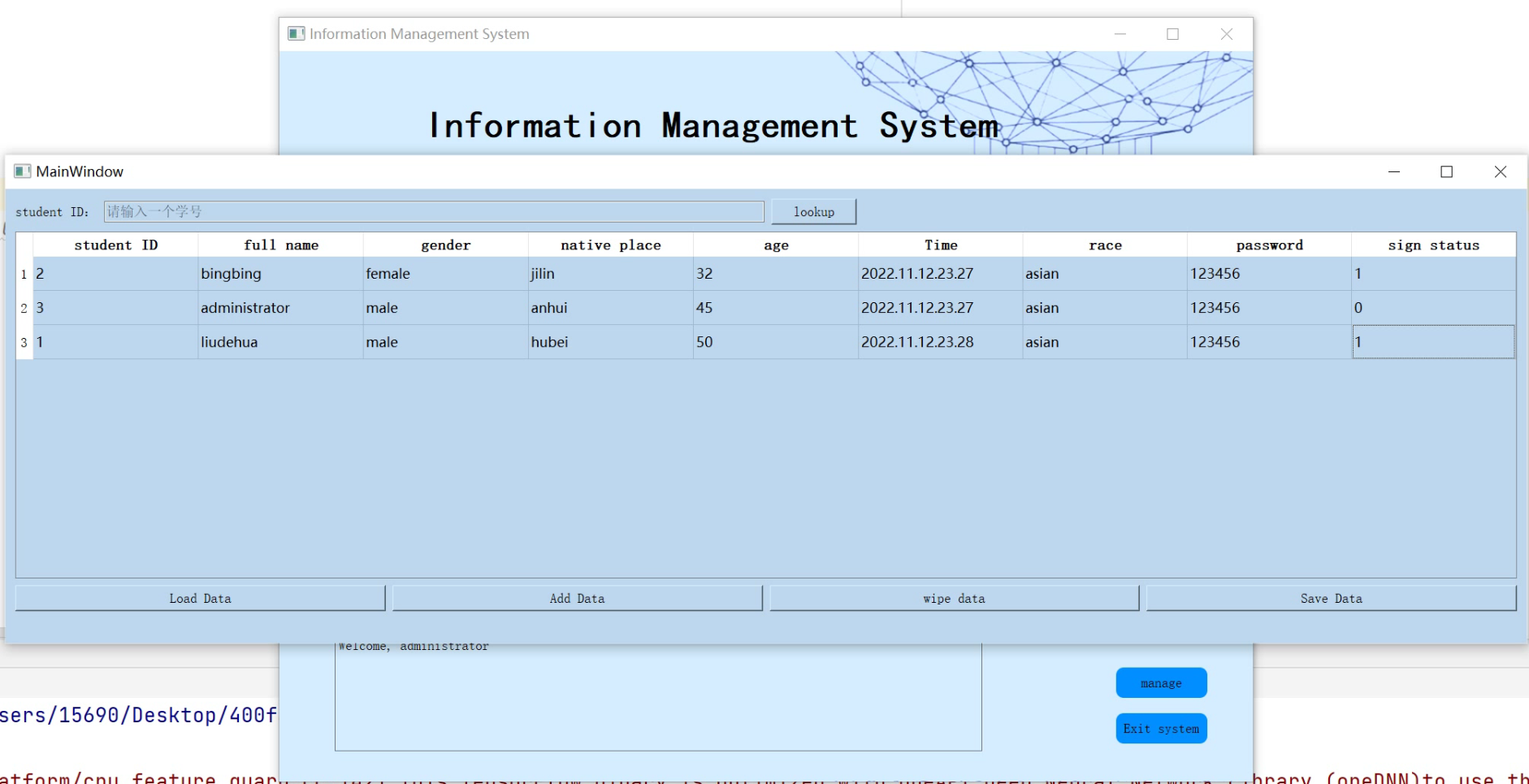Click Exit system in background window
Viewport: 1529px width, 784px height.
(1161, 729)
